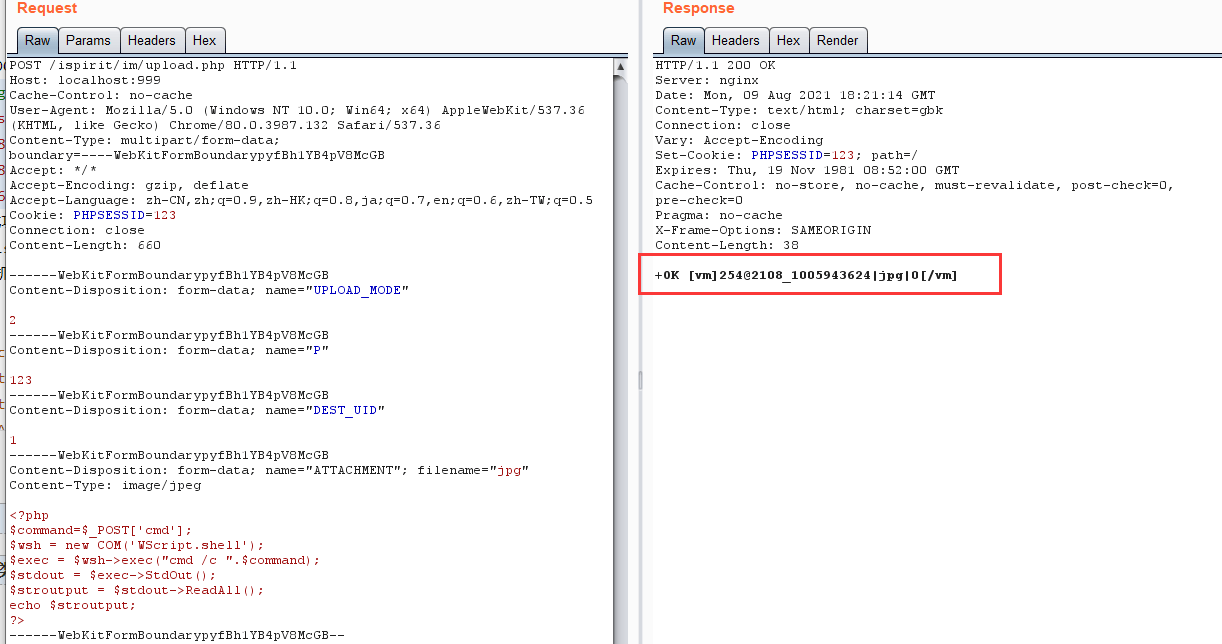Viewport: 1222px width, 644px height.
Task: Click the +OK [vm]254@2108 response body text
Action: (x=806, y=275)
